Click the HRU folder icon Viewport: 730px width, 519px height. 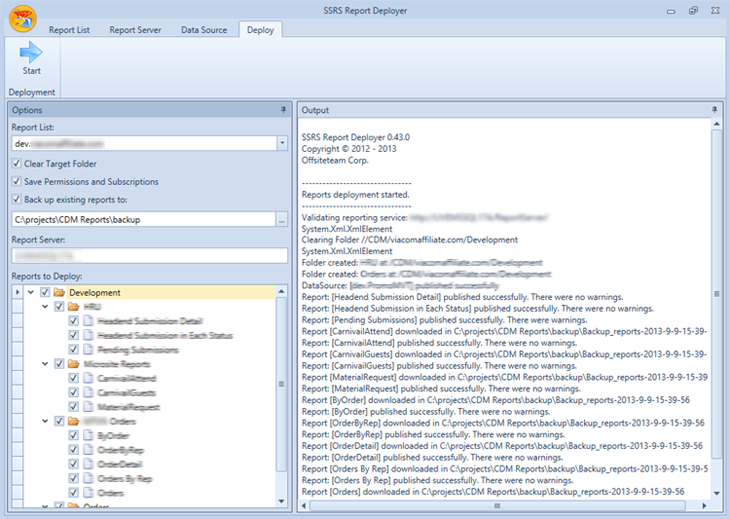pos(74,307)
